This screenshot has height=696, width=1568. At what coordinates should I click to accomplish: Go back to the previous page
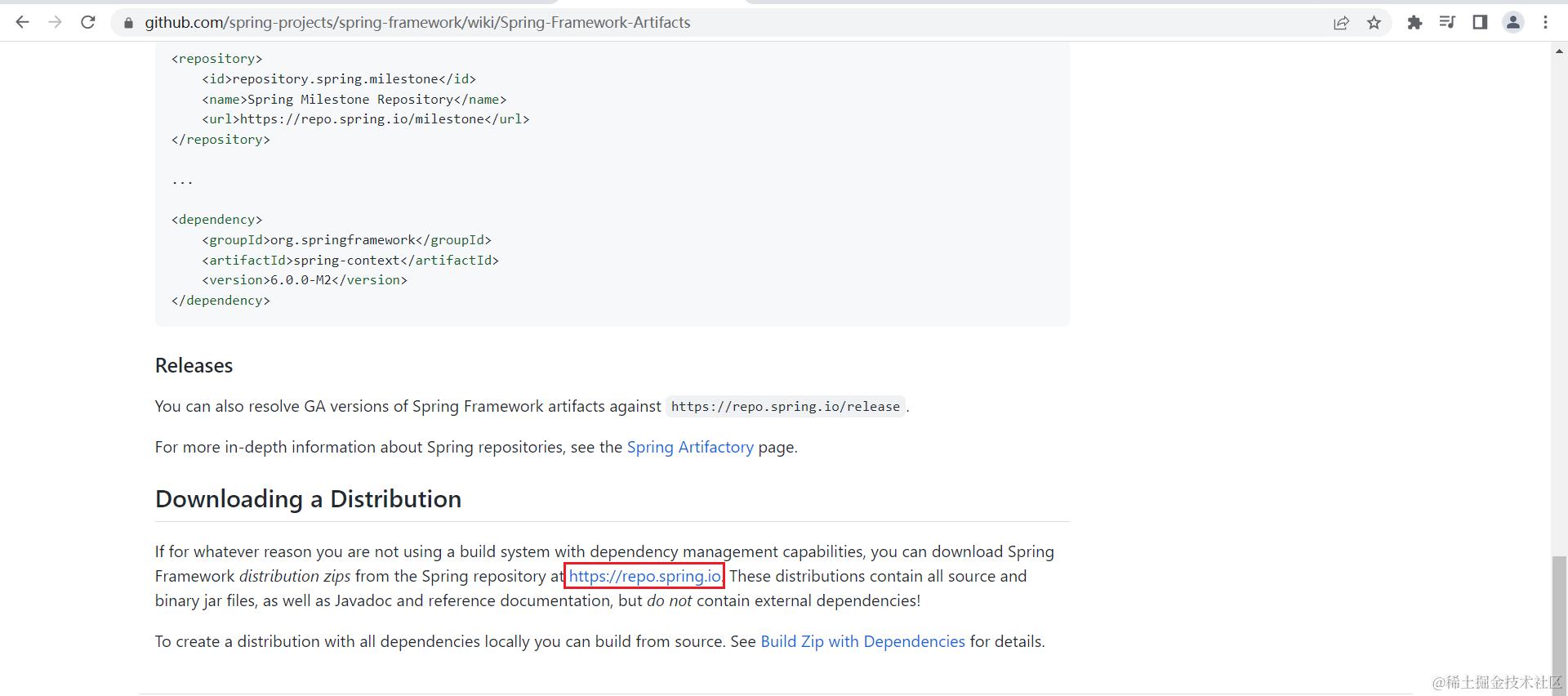click(x=23, y=23)
